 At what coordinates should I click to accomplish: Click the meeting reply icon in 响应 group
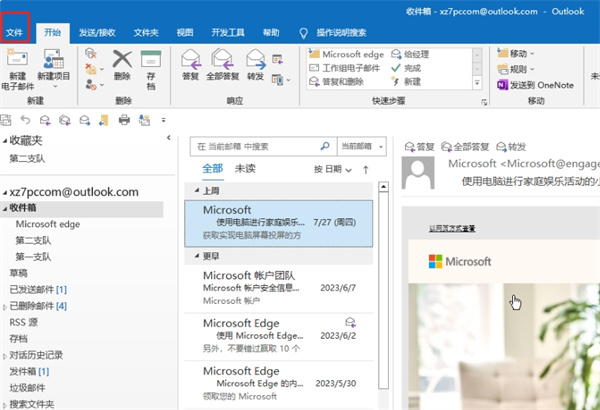click(277, 59)
